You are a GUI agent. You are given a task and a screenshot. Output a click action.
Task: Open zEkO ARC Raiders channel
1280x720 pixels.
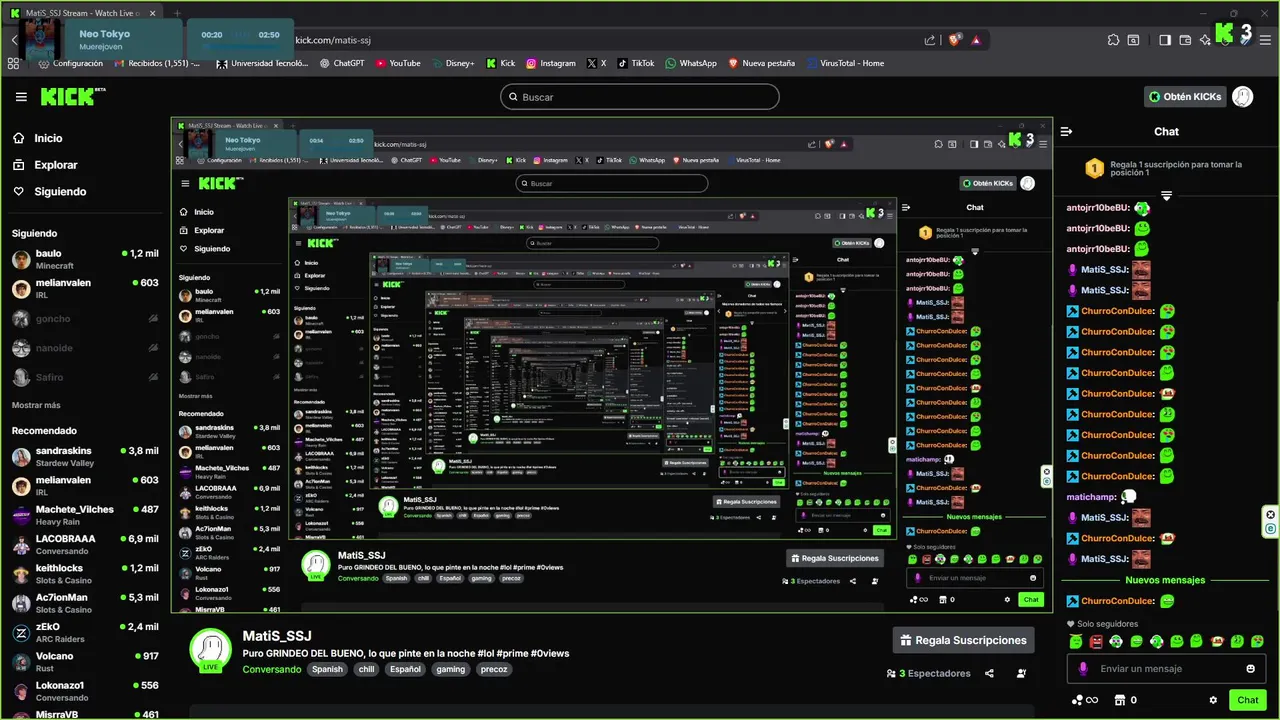(x=86, y=633)
